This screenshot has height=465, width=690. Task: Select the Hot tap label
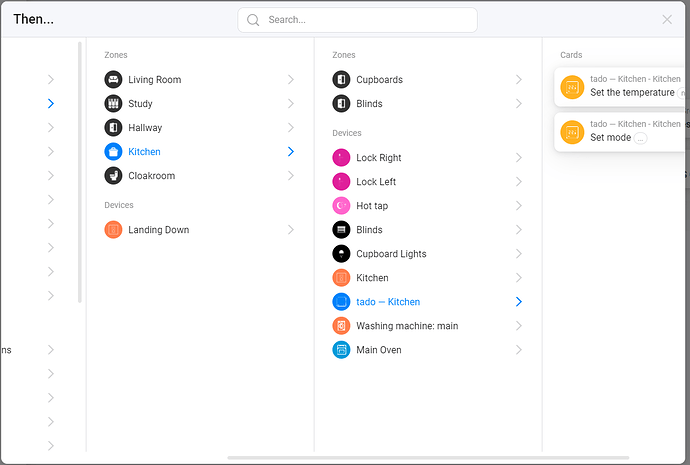click(372, 206)
